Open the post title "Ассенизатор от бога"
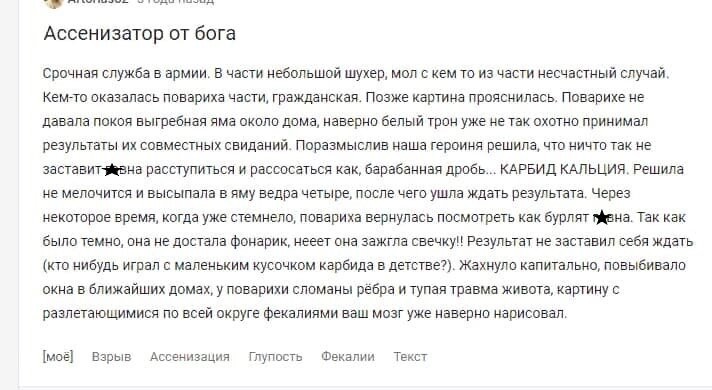The image size is (712, 390). [140, 34]
